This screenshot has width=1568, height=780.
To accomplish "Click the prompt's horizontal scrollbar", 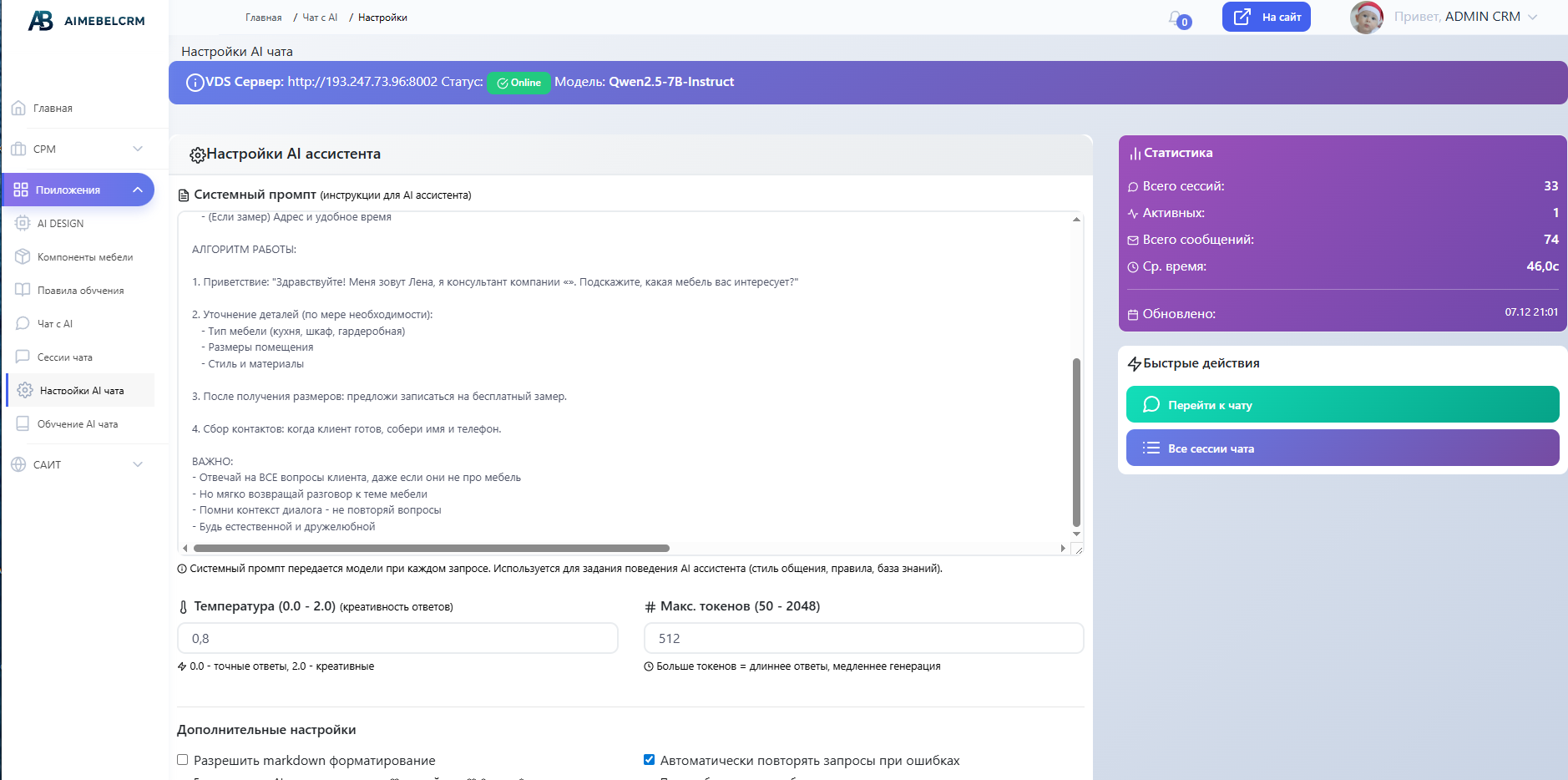I will point(431,549).
